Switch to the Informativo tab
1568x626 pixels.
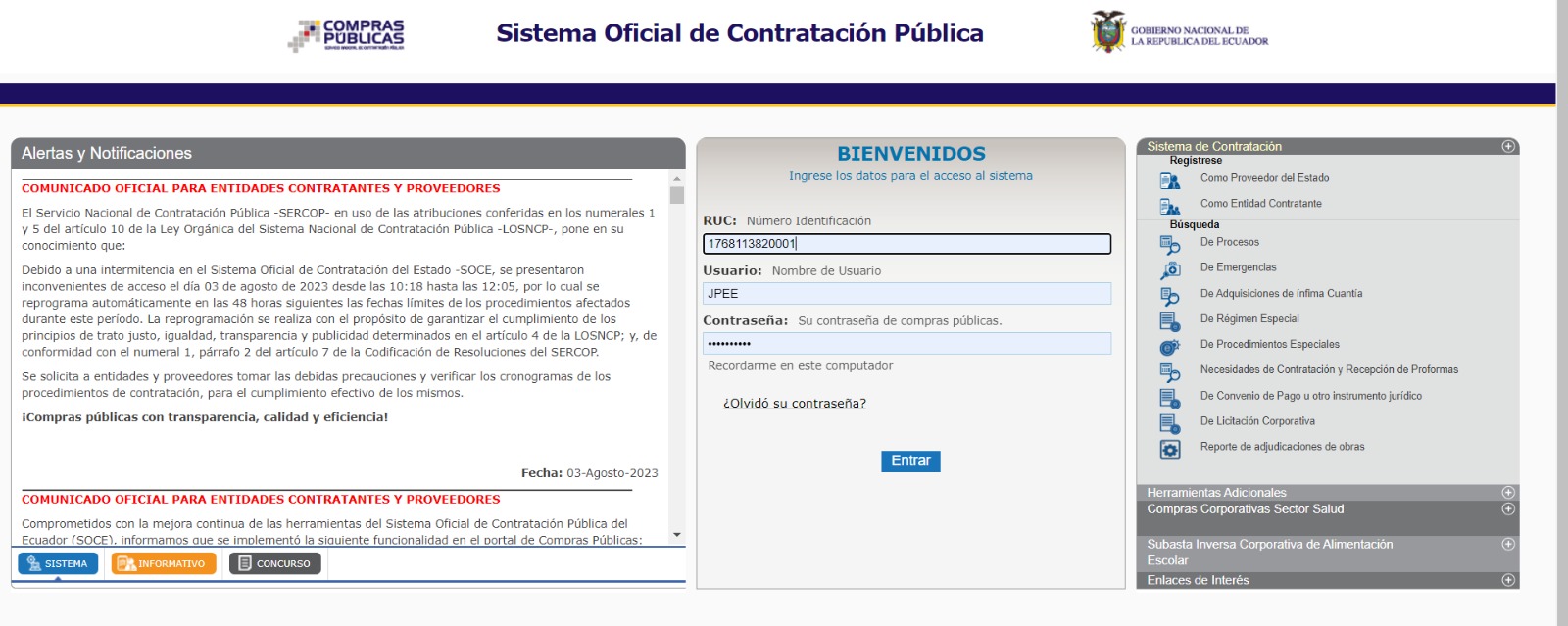[x=164, y=563]
